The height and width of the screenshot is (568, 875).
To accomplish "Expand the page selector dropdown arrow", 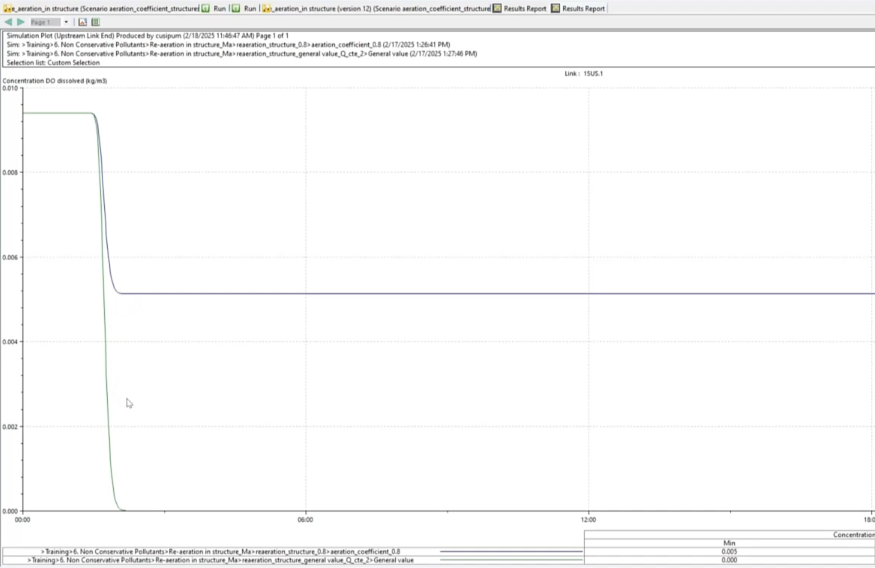I will (x=66, y=22).
